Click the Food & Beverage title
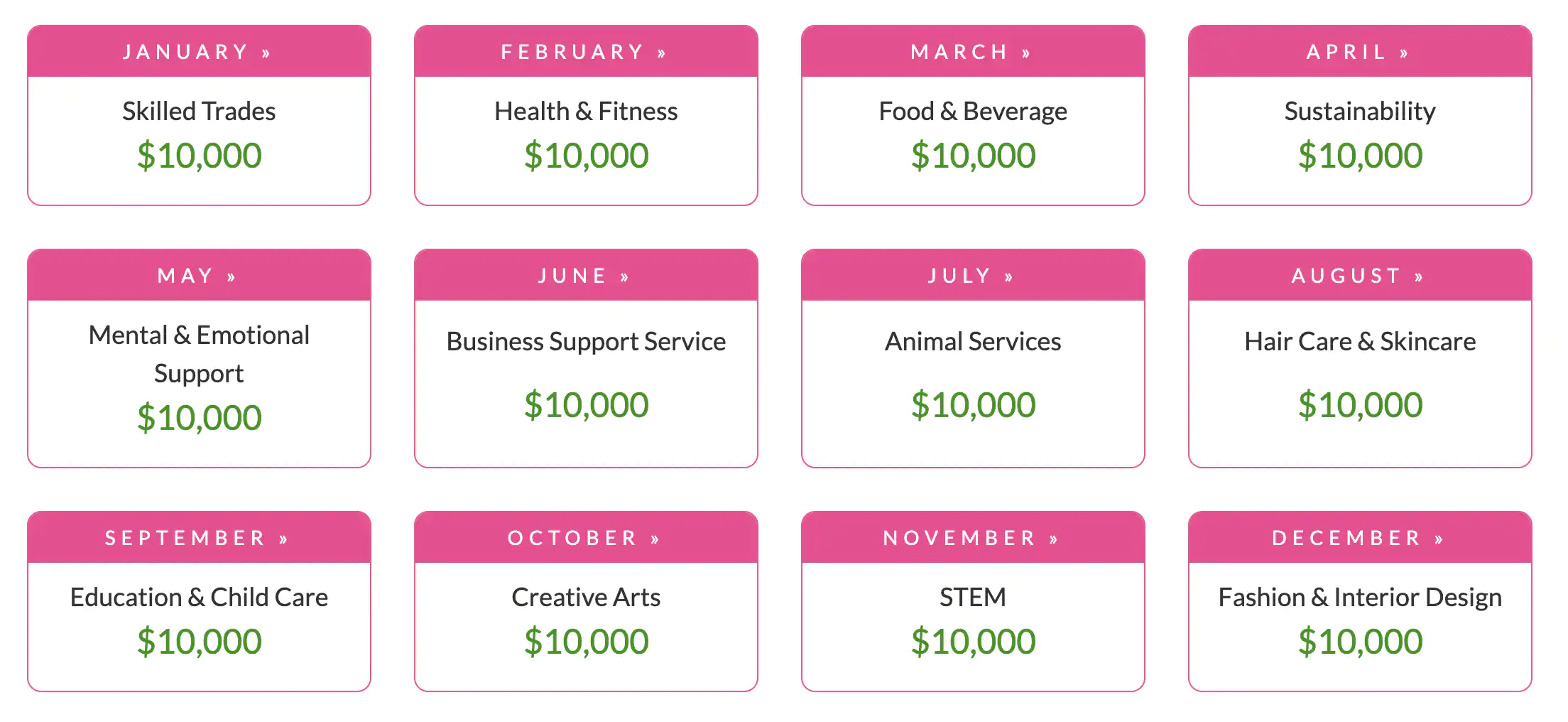 tap(973, 112)
